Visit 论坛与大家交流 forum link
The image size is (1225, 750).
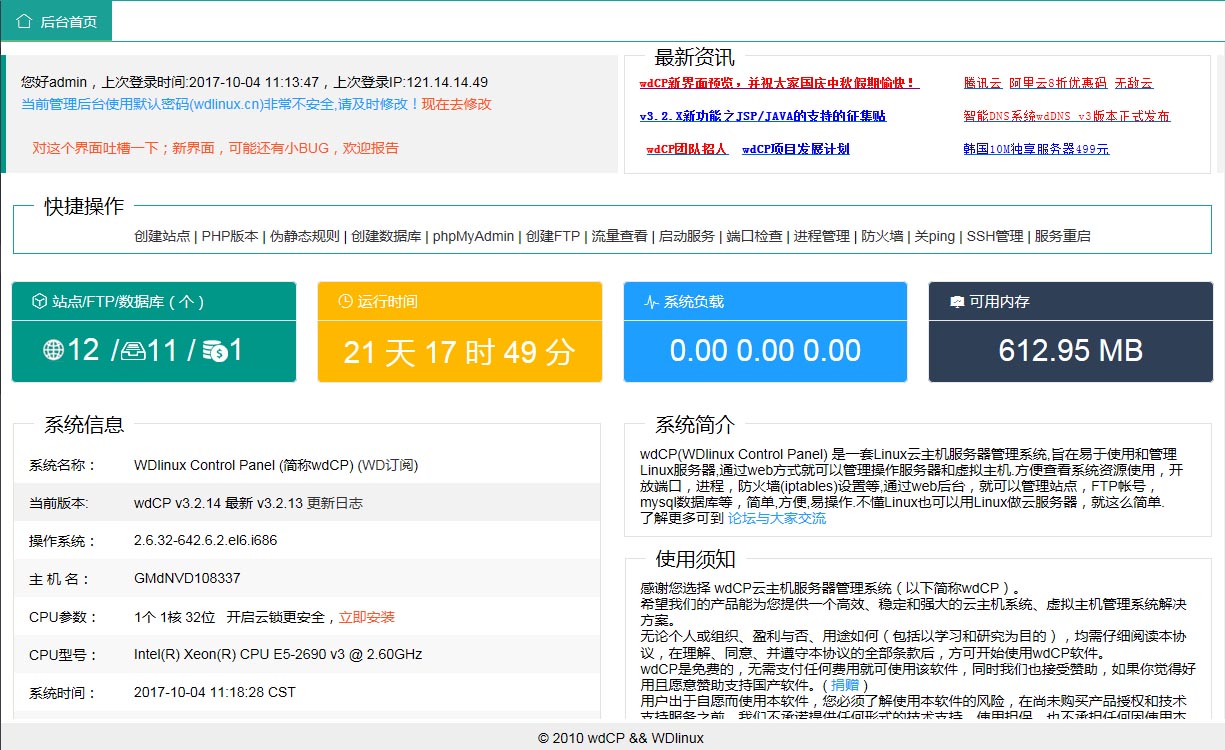[777, 518]
